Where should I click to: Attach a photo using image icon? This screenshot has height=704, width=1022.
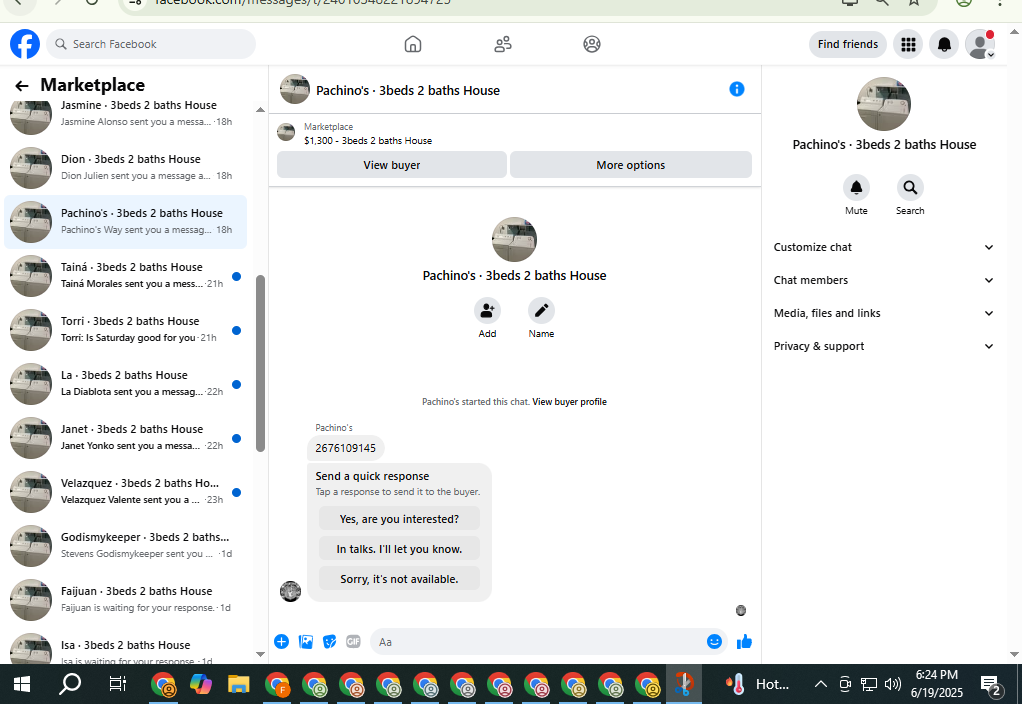(x=305, y=641)
